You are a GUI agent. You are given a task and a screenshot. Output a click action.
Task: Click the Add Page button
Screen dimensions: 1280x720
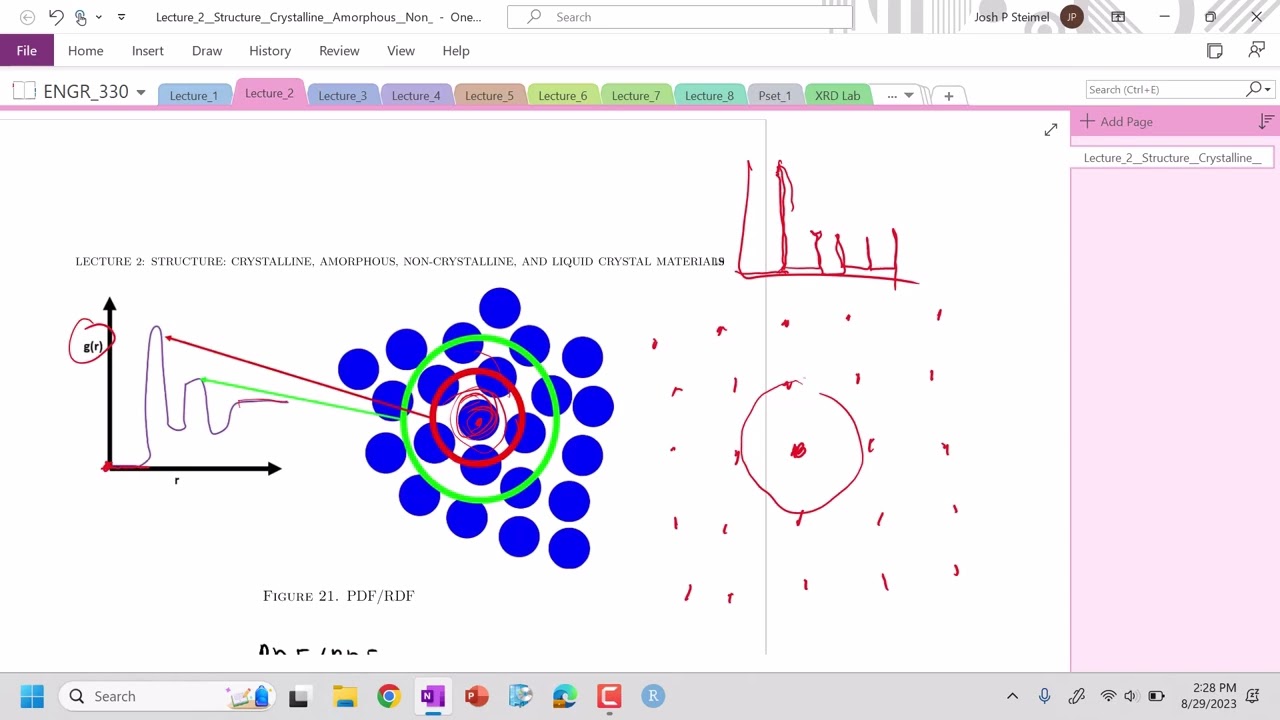click(x=1117, y=122)
